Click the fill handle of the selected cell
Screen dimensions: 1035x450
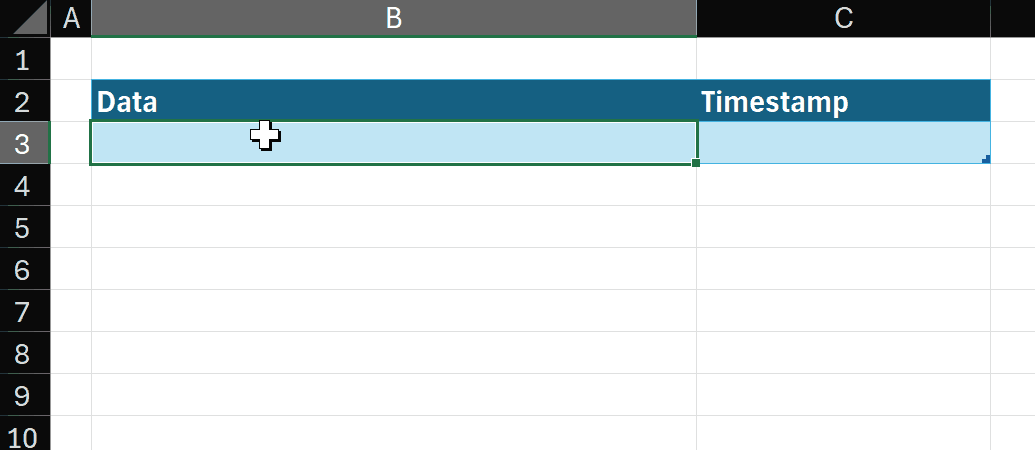tap(696, 163)
